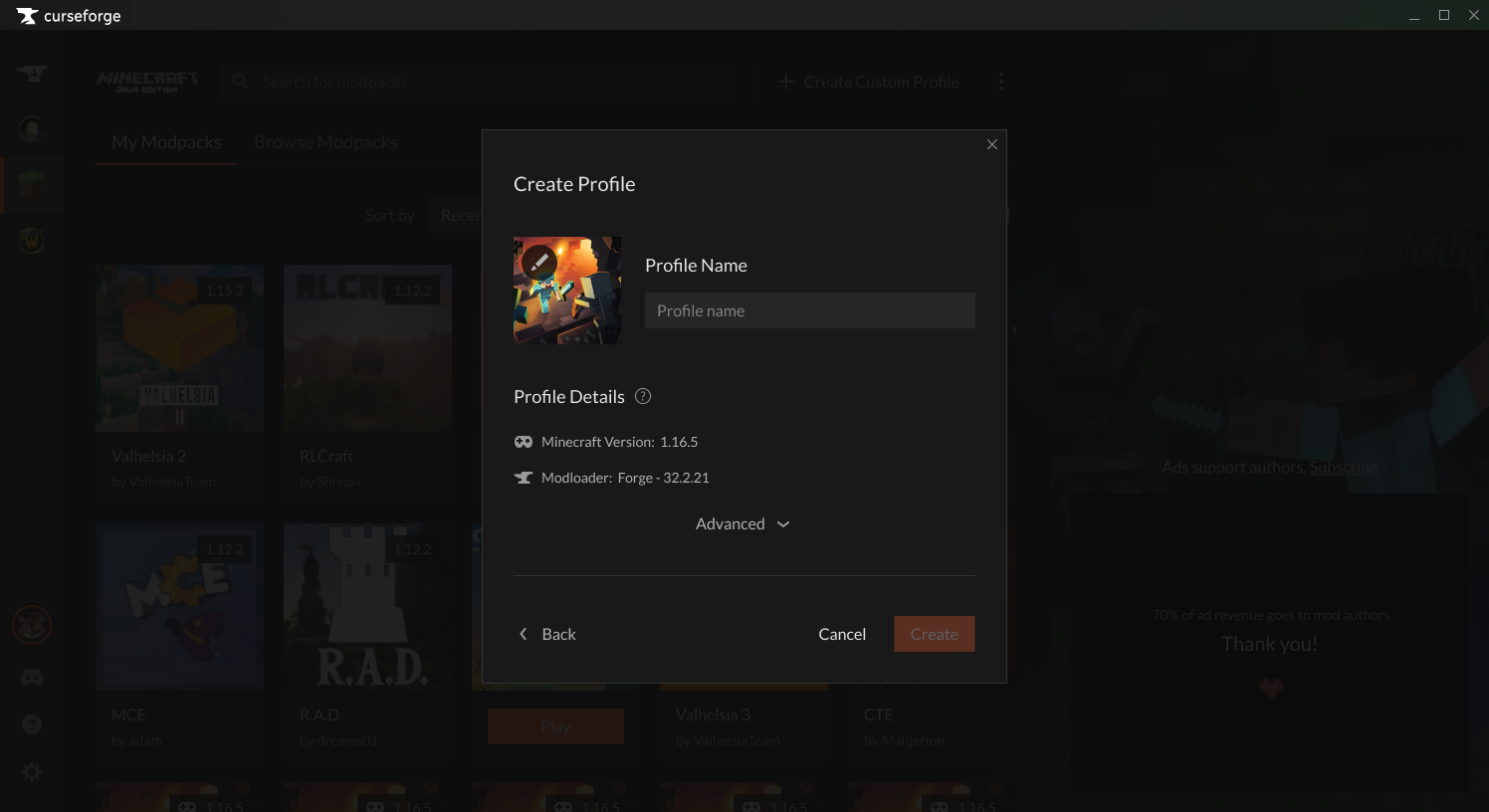Image resolution: width=1489 pixels, height=812 pixels.
Task: Open the CurseForge home icon in sidebar
Action: point(32,74)
